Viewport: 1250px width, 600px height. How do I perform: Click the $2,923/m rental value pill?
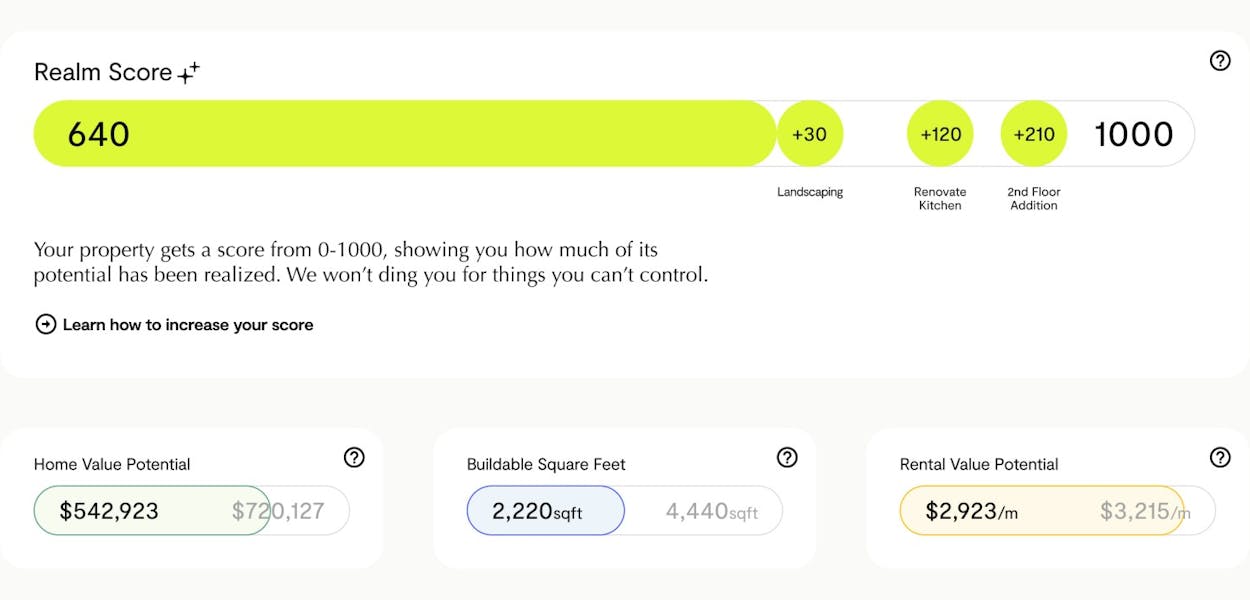tap(1042, 511)
